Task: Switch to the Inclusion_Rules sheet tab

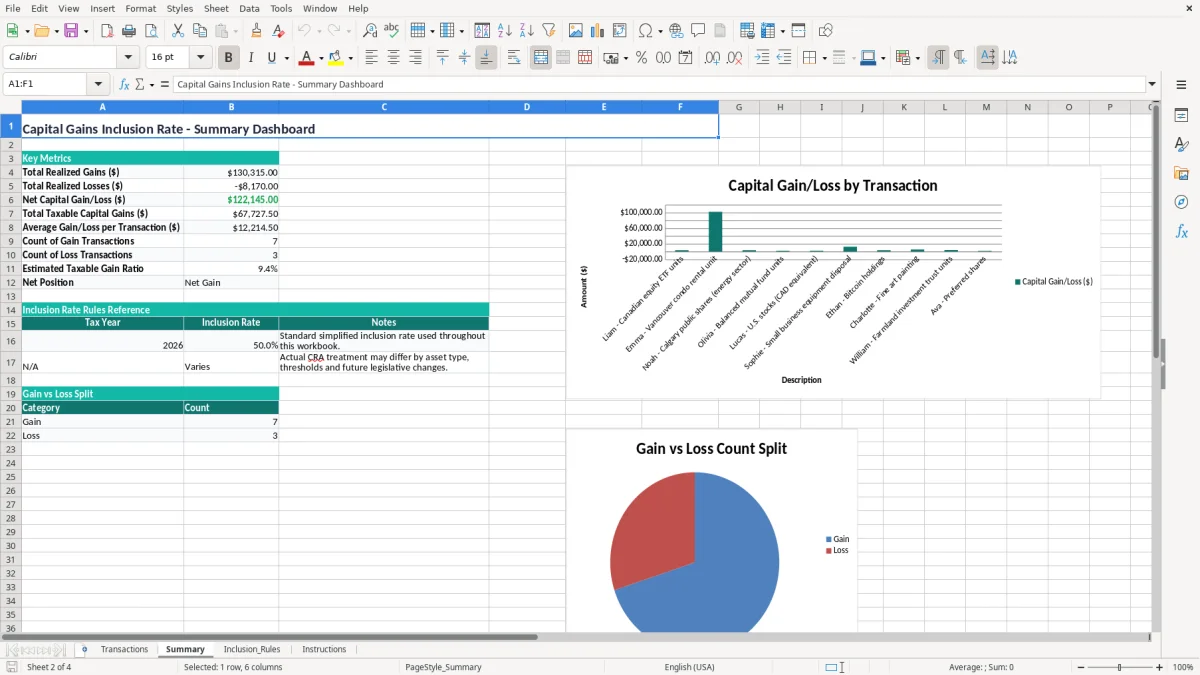Action: point(251,649)
